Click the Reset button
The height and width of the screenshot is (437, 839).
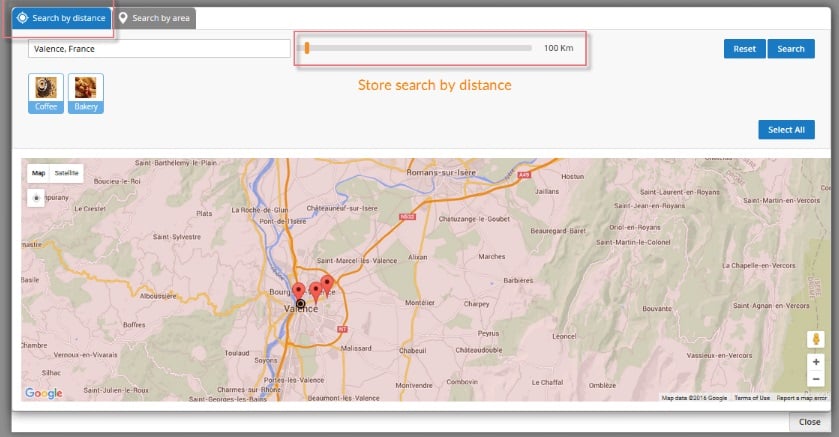(745, 49)
